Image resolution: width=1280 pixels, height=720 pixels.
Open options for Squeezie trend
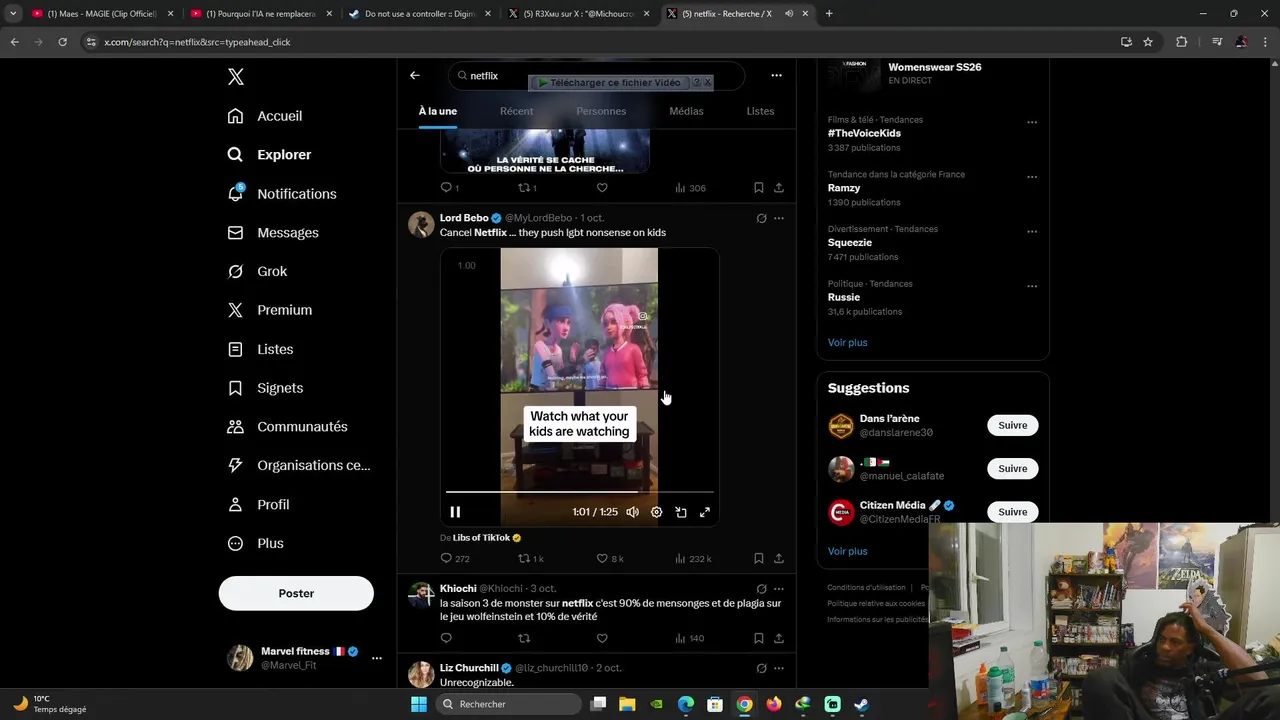(x=1032, y=231)
